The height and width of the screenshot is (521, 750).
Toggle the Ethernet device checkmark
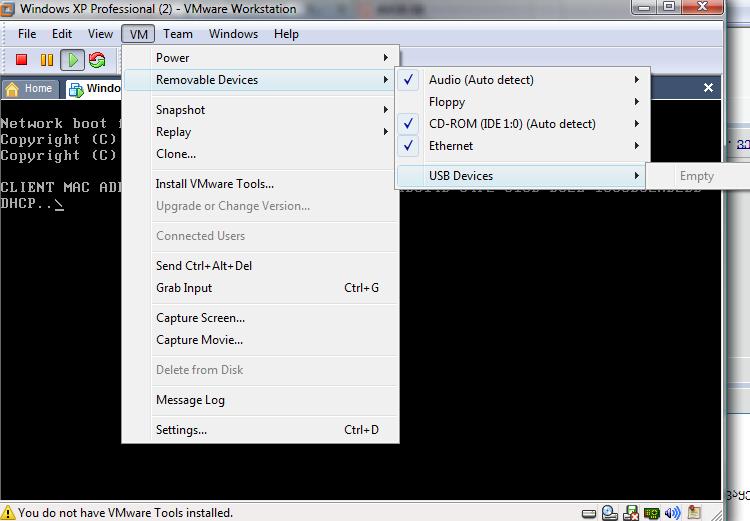click(x=408, y=145)
